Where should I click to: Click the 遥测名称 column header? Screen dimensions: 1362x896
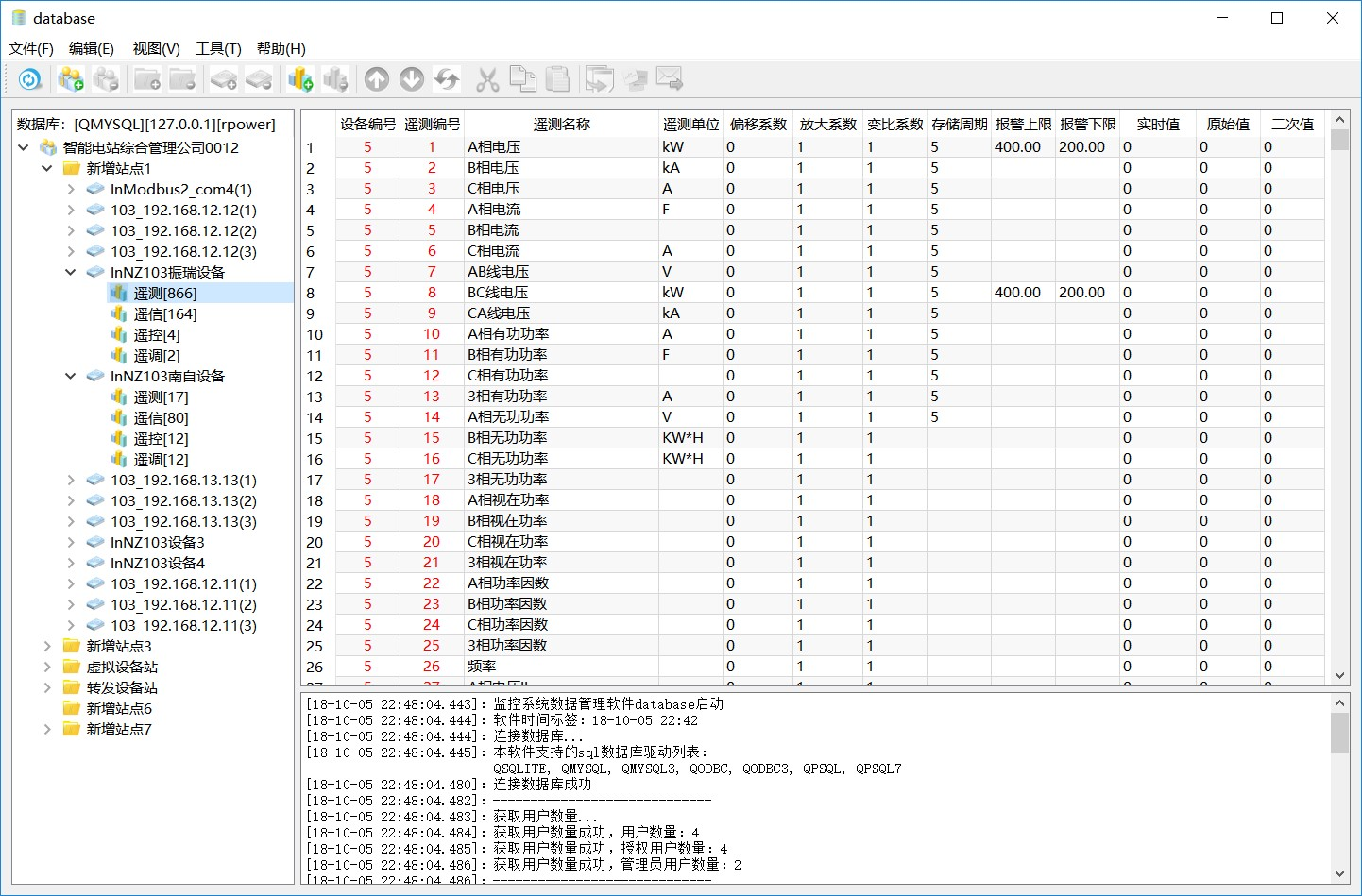pyautogui.click(x=561, y=125)
